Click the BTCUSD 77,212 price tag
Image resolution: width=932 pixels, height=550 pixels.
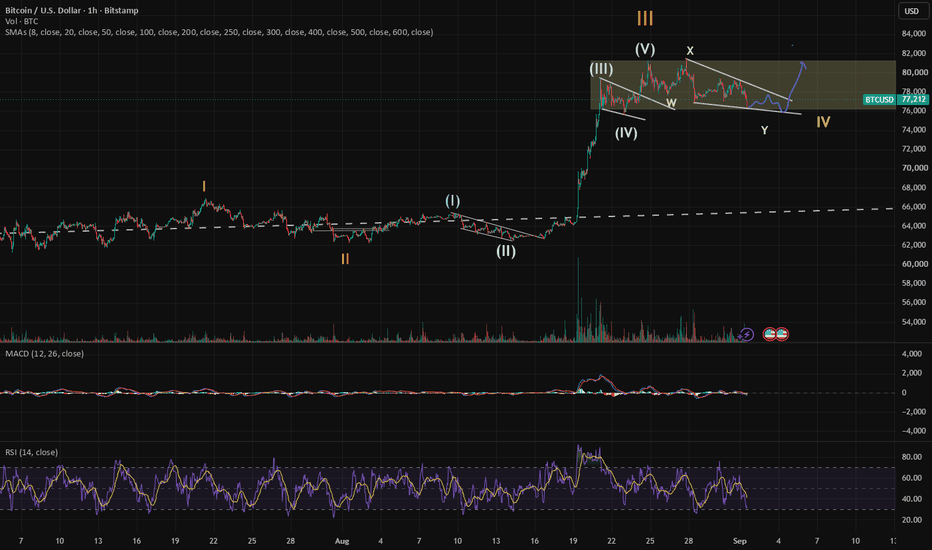point(896,99)
